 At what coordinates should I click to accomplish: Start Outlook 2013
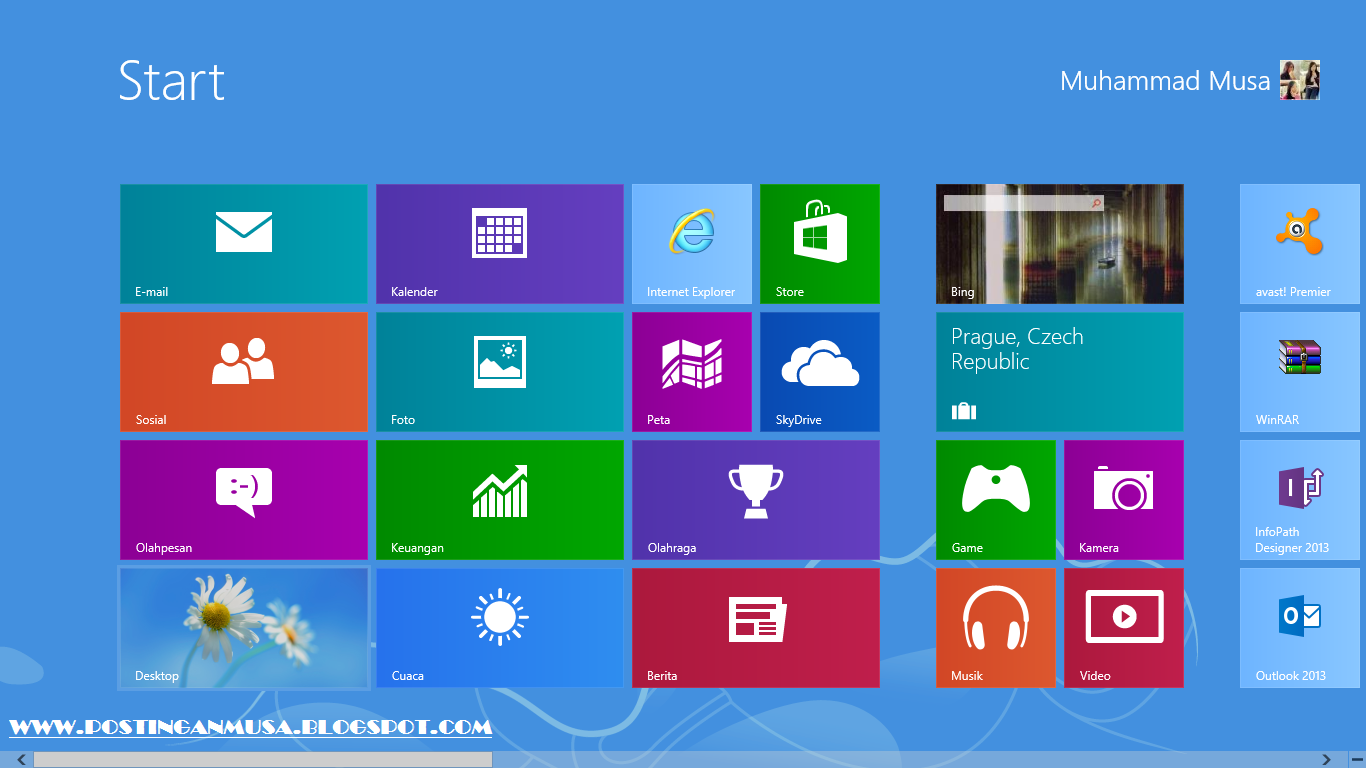[x=1299, y=627]
